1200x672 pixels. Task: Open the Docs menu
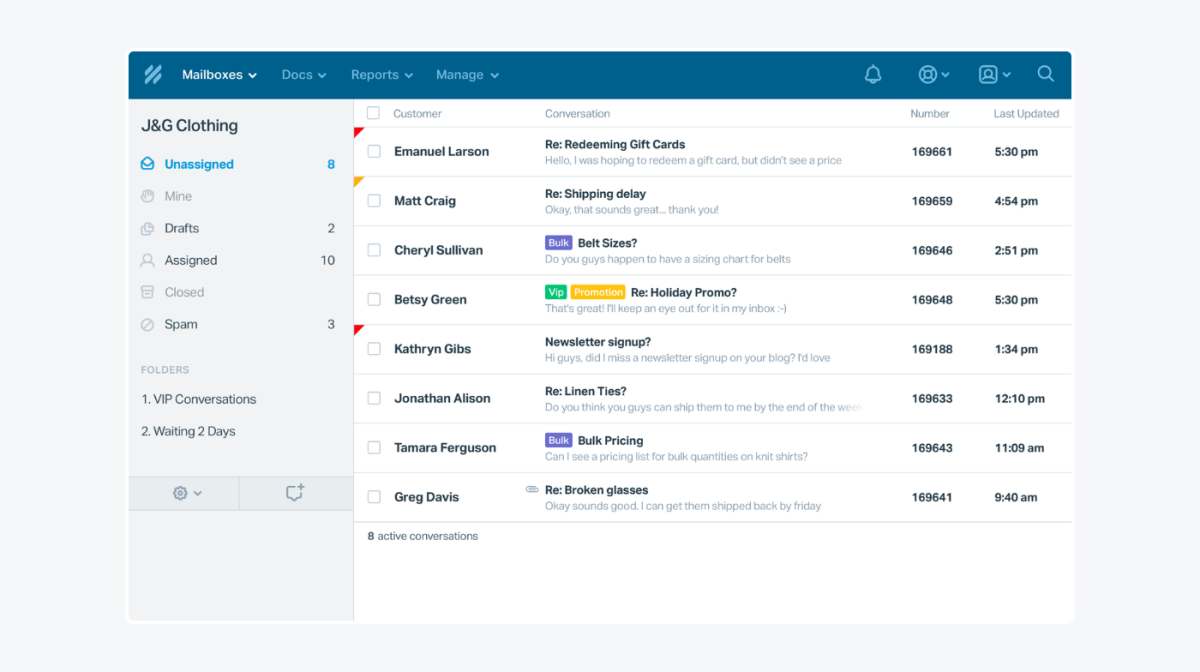point(303,74)
